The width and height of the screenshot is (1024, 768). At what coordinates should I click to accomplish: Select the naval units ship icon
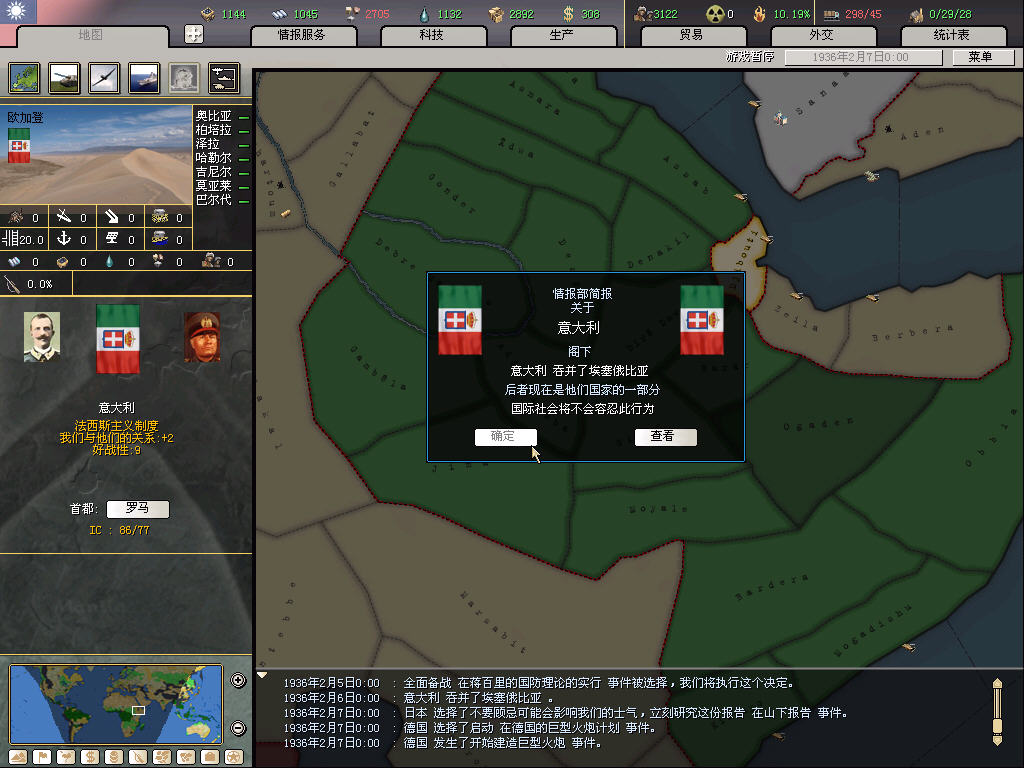coord(144,78)
